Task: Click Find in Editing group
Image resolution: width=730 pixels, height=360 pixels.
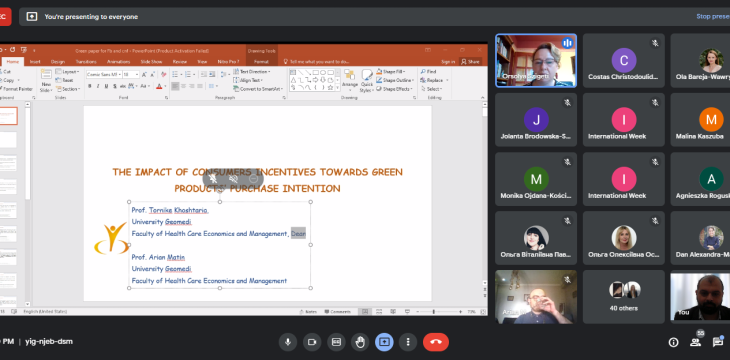Action: point(428,72)
